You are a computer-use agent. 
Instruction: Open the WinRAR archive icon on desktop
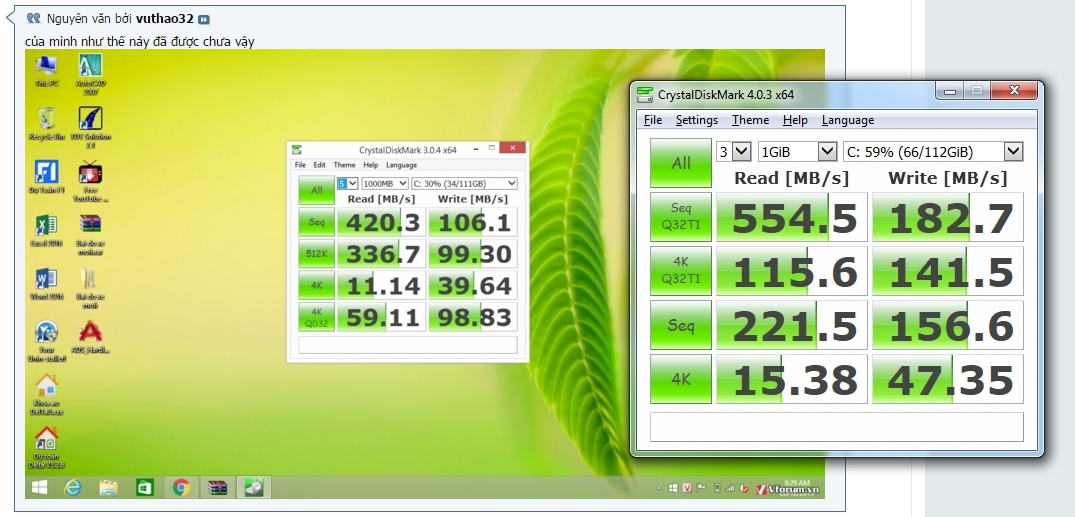pos(90,235)
